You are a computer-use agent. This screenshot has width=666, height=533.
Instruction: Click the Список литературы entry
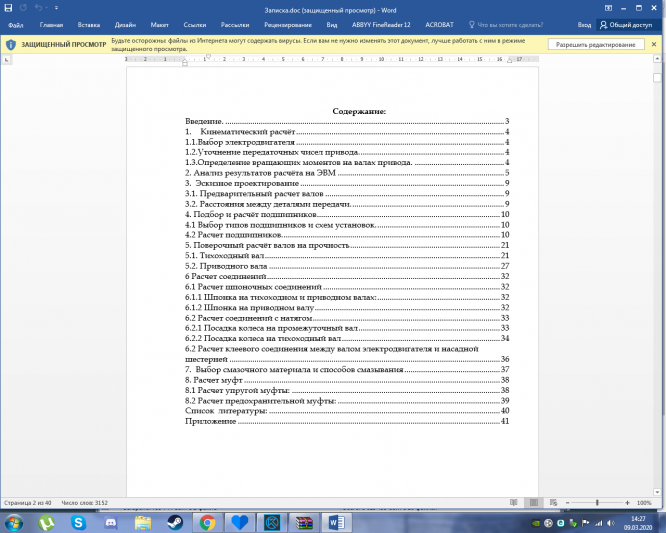pyautogui.click(x=347, y=411)
